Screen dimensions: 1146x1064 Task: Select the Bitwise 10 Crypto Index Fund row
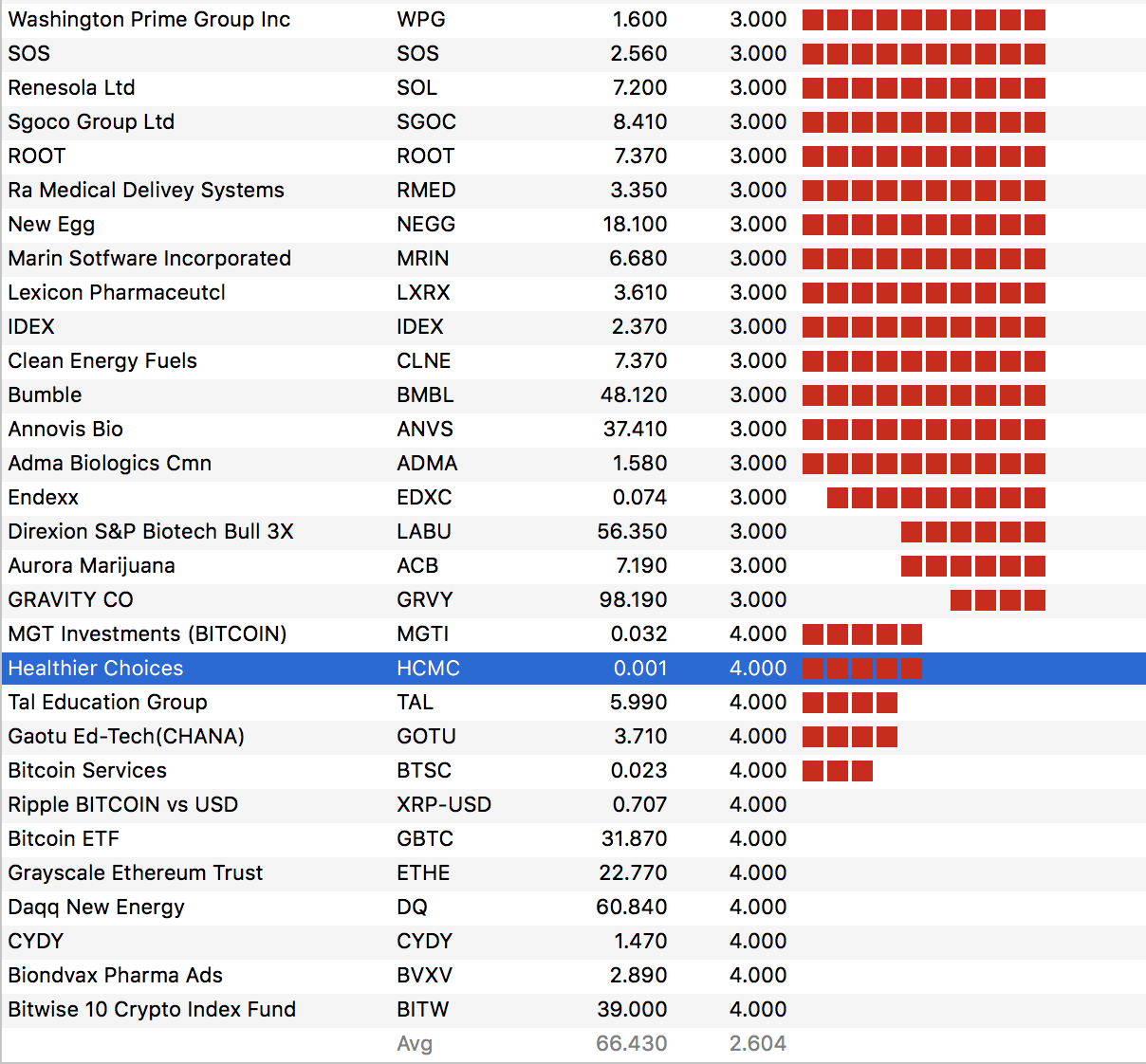pyautogui.click(x=152, y=1010)
